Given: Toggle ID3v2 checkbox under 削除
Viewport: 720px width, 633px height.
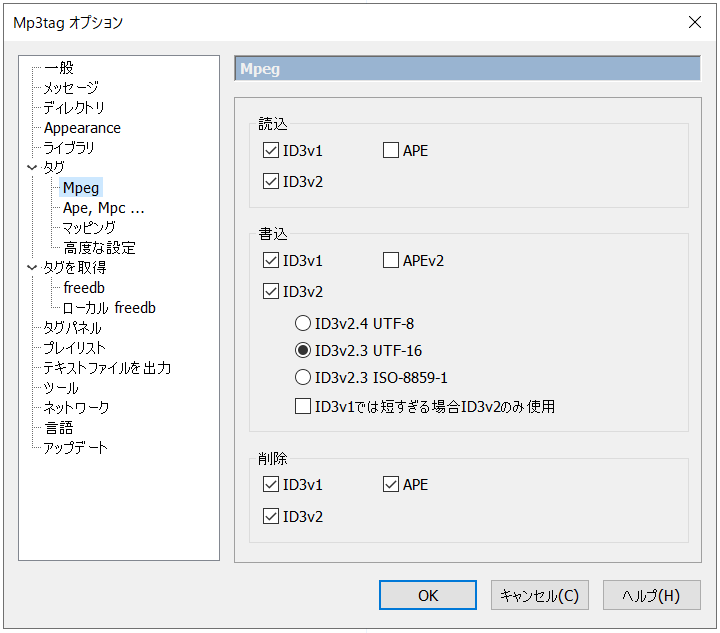Looking at the screenshot, I should click(x=270, y=516).
